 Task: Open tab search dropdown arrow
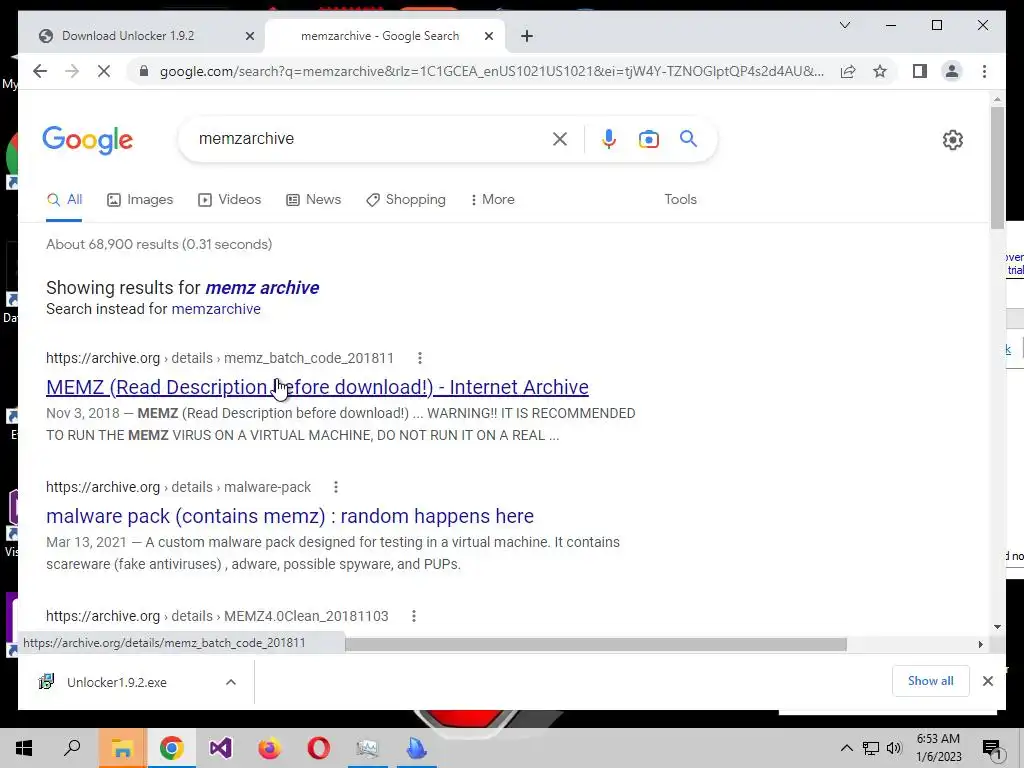click(844, 25)
